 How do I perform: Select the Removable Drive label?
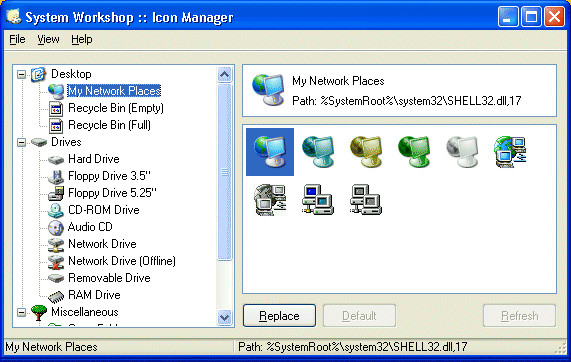(109, 278)
